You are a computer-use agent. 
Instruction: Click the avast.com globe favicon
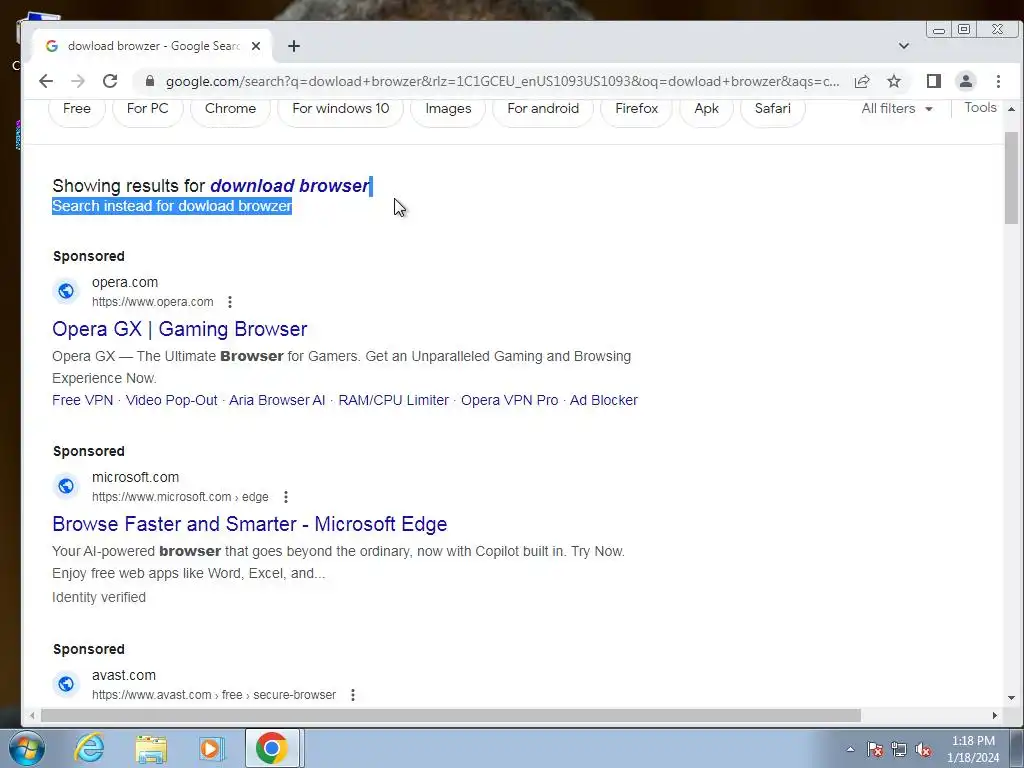coord(66,684)
